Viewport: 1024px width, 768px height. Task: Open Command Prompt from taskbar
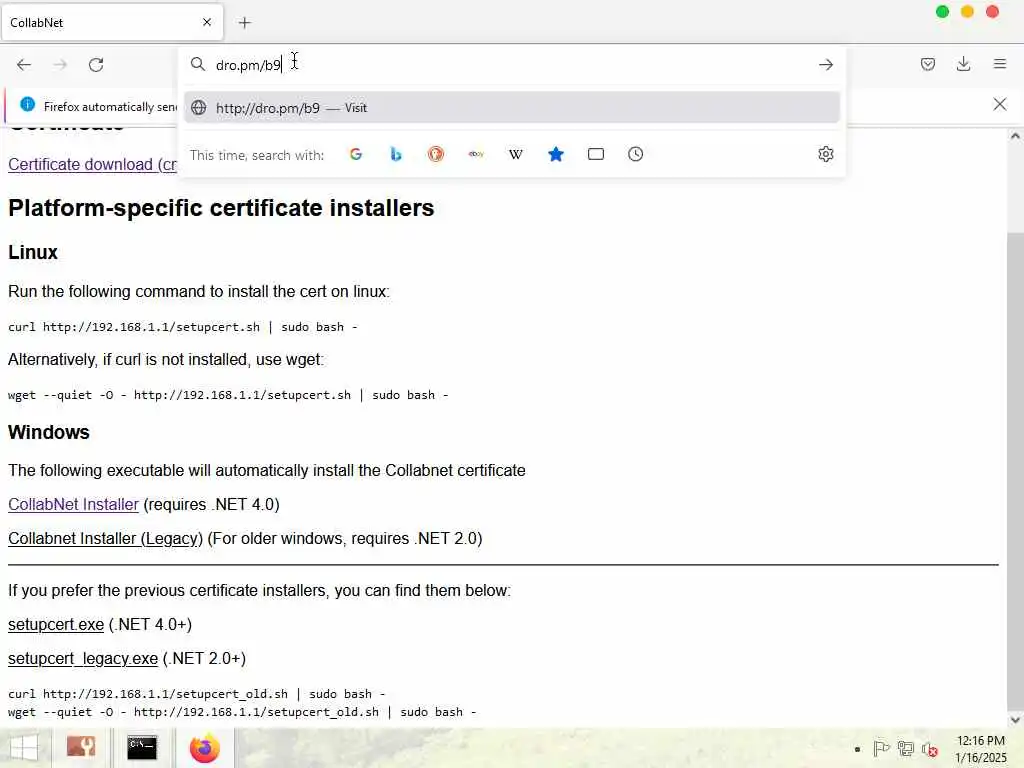[142, 748]
